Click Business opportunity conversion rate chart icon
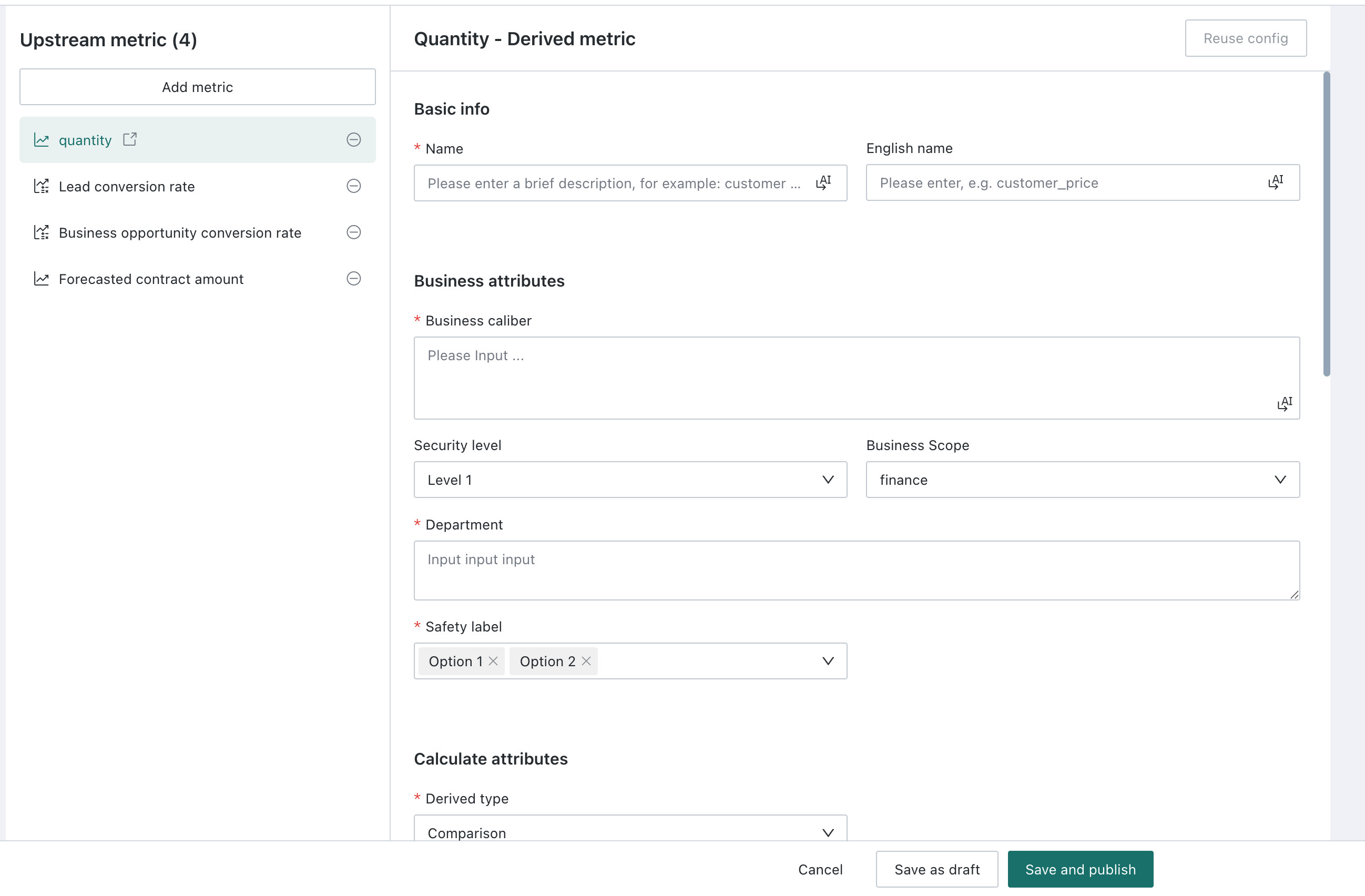Screen dimensions: 1365x896 click(x=42, y=232)
